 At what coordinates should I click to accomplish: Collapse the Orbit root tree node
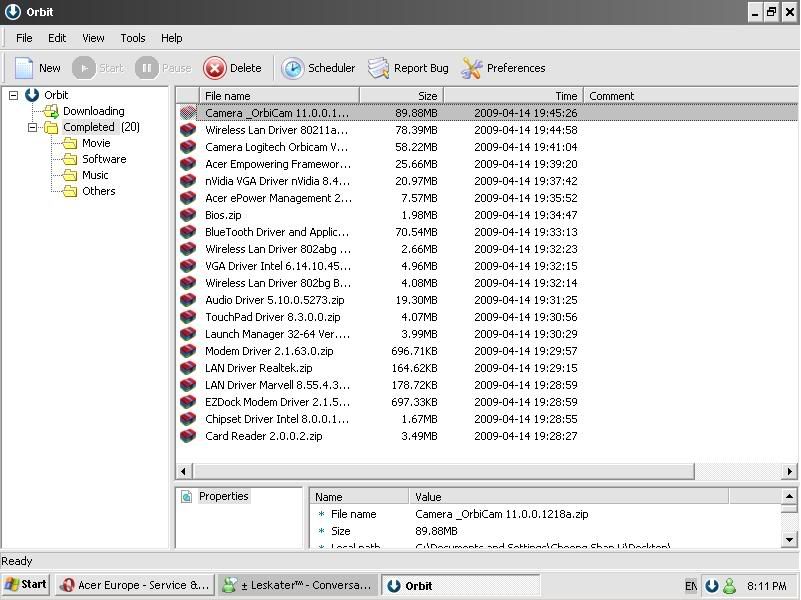14,95
